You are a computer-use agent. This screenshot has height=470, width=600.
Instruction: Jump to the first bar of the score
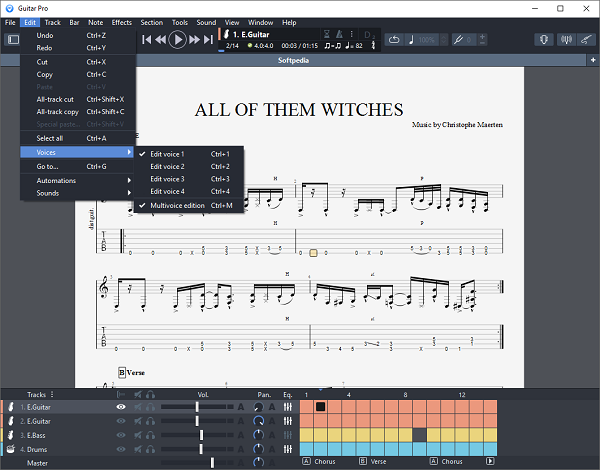click(146, 39)
